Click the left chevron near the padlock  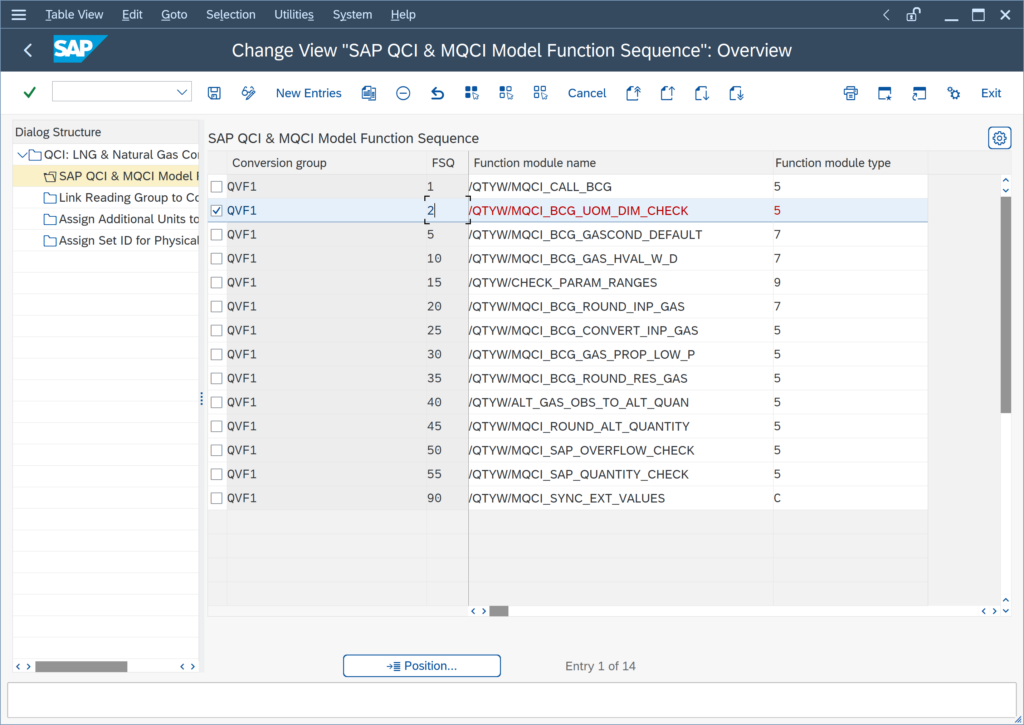click(x=886, y=14)
